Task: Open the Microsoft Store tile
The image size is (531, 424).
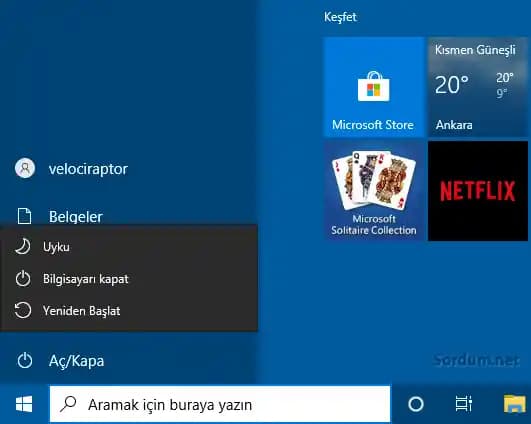Action: (374, 87)
